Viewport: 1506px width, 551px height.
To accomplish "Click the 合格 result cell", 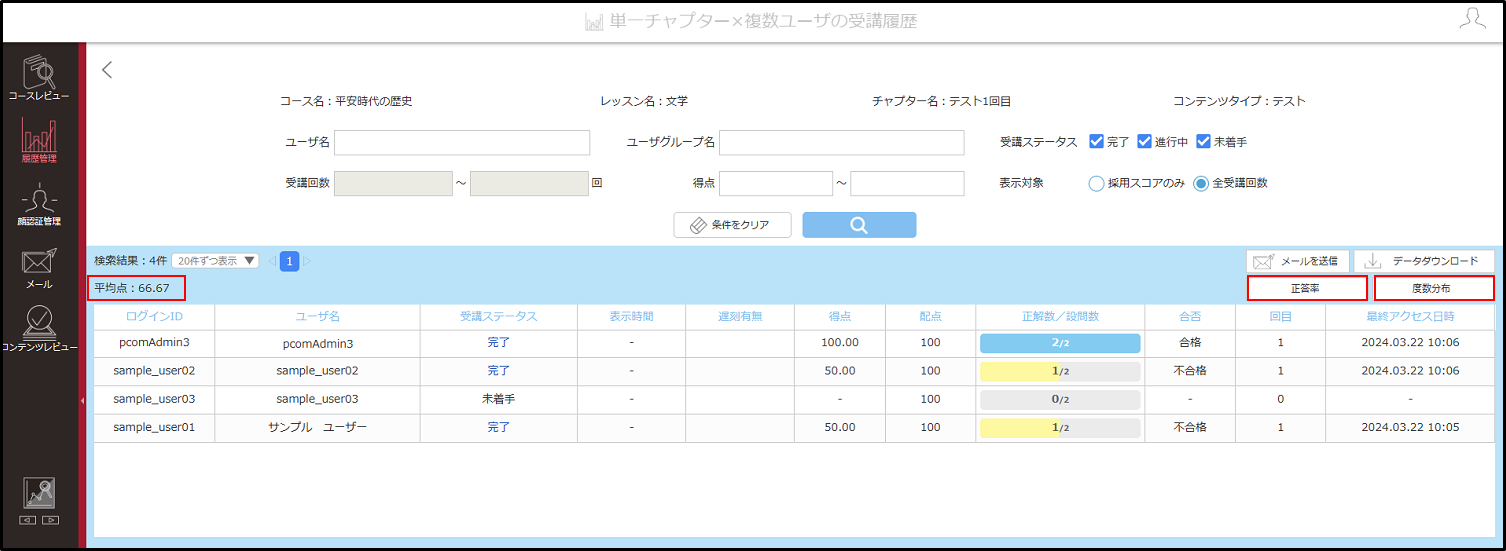I will (1190, 343).
